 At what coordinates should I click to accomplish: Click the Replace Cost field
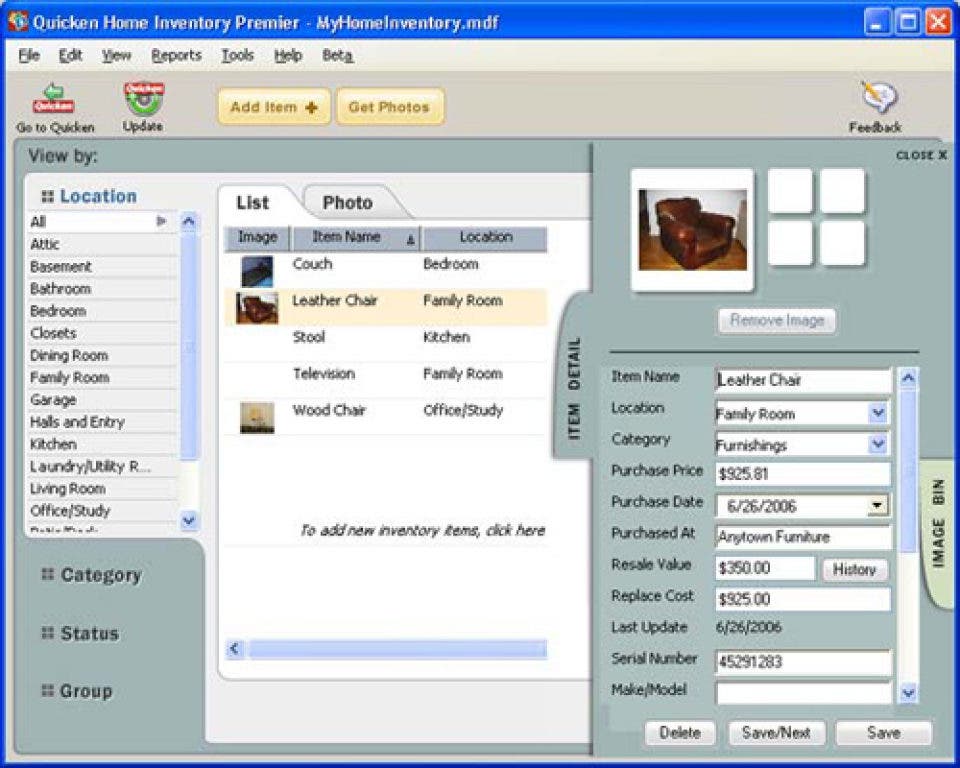click(x=803, y=599)
